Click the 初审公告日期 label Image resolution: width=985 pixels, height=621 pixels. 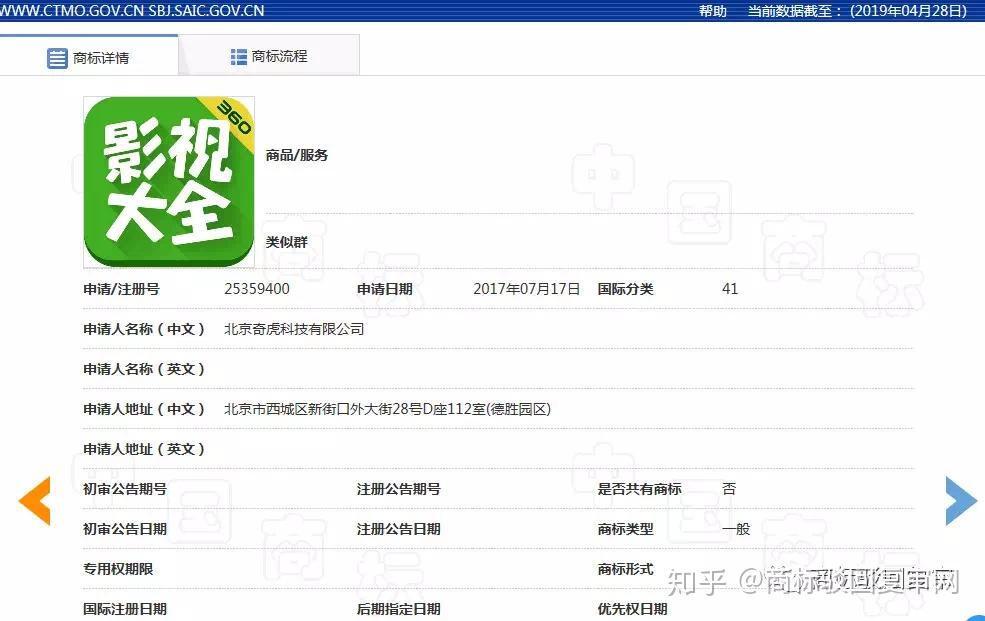(x=125, y=529)
